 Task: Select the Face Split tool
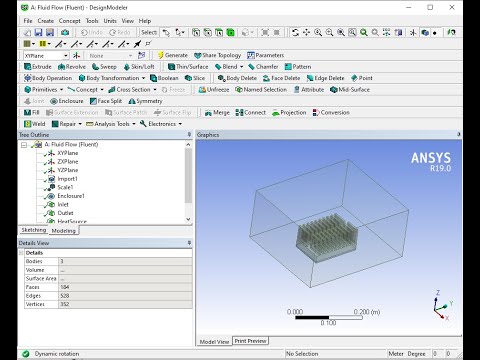pos(106,101)
